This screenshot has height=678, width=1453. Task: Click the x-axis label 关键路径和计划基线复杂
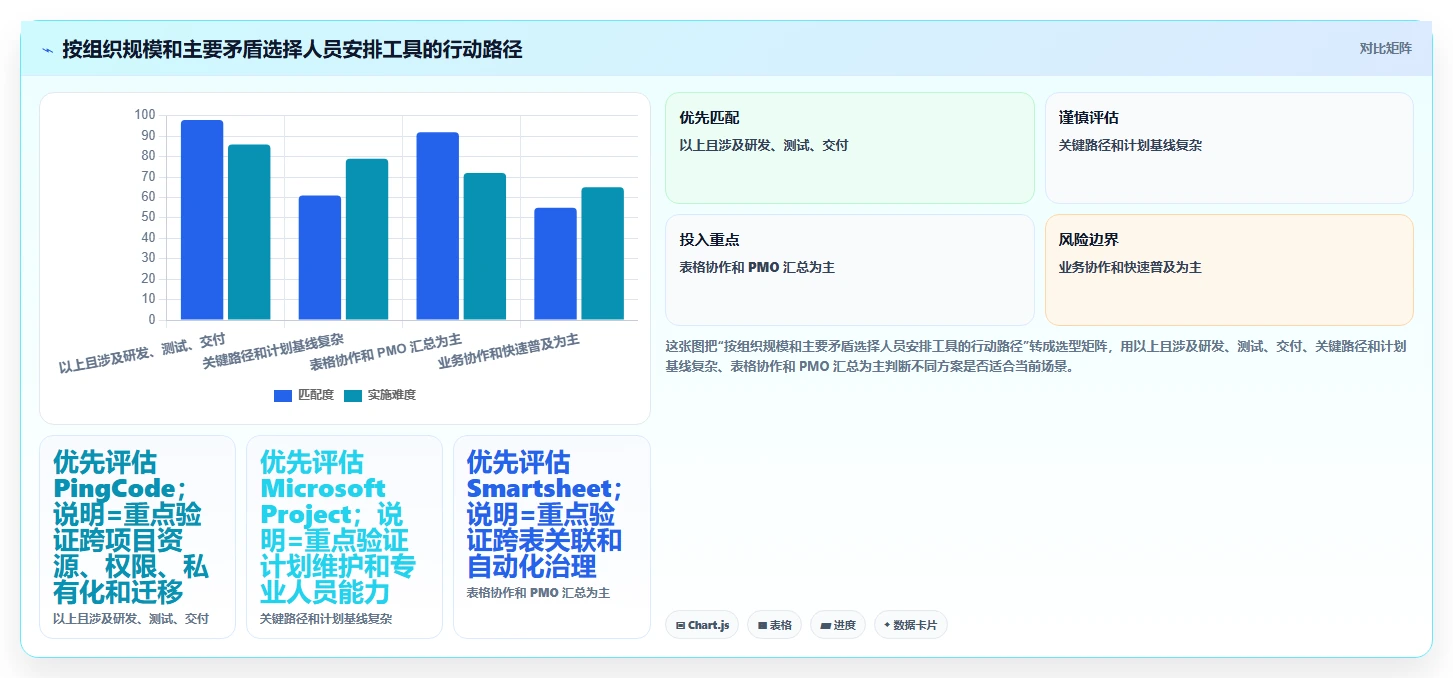pos(273,351)
